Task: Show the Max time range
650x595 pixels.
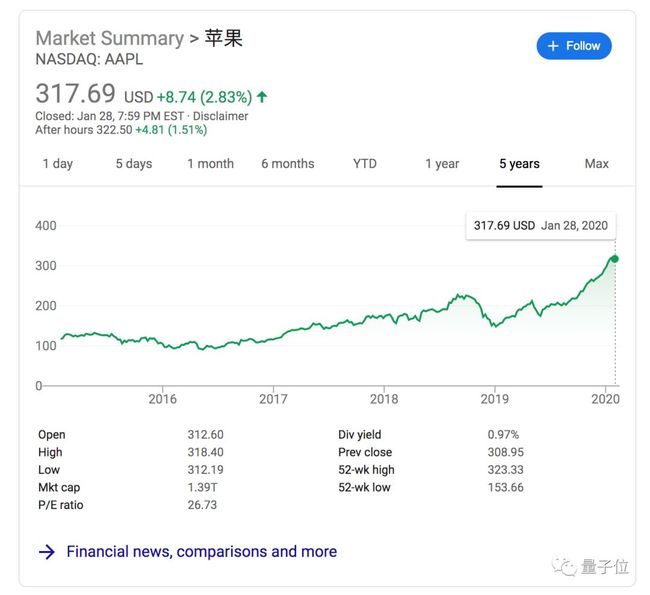Action: tap(597, 164)
